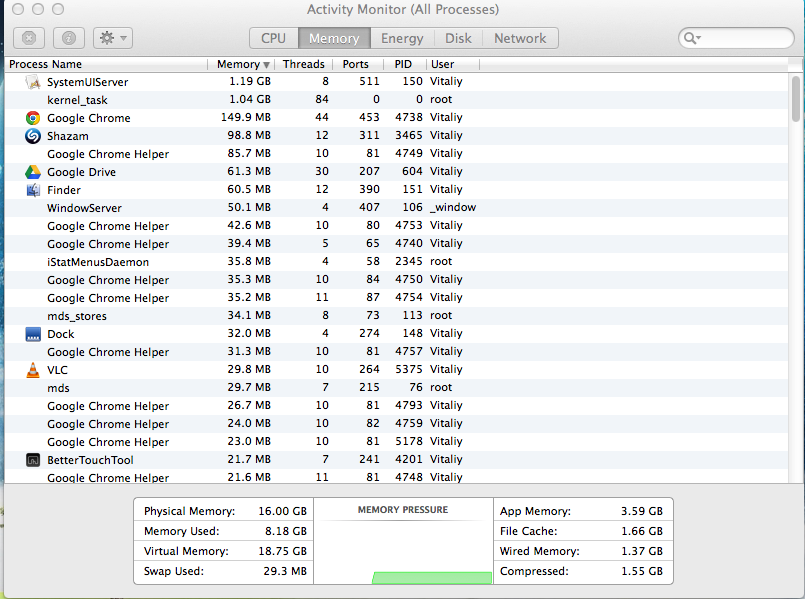Select the Memory tab
Screen dimensions: 805x599
pos(334,38)
